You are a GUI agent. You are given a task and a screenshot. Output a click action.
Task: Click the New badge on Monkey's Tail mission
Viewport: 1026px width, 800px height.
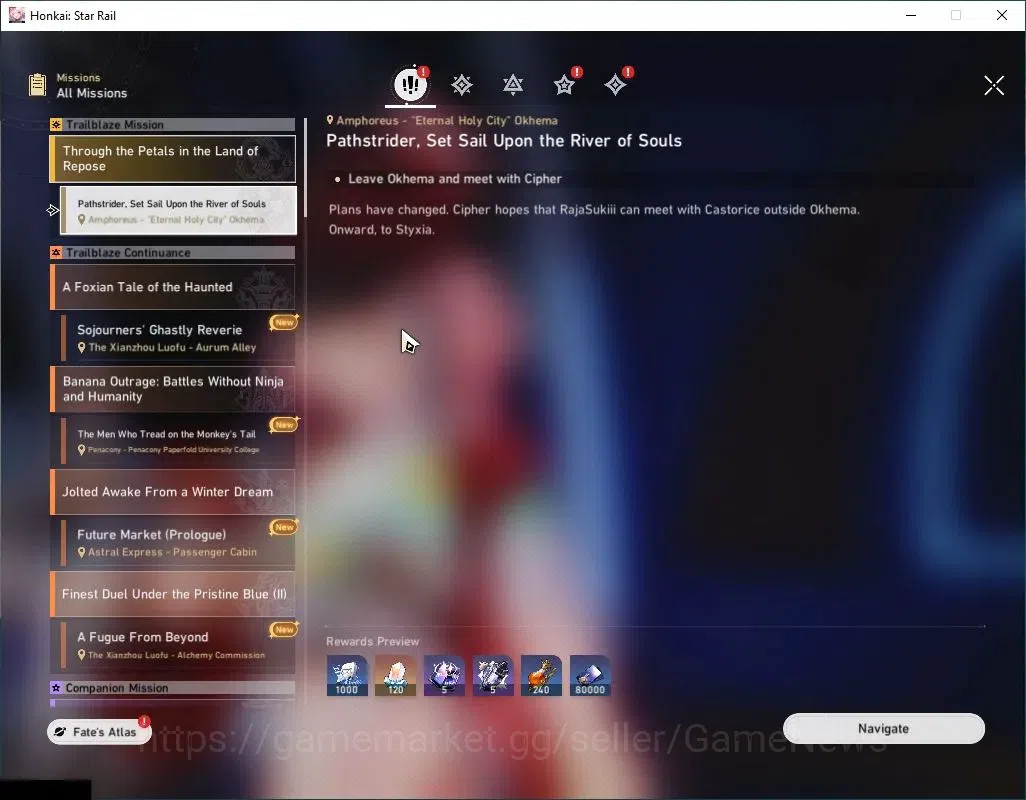coord(284,425)
